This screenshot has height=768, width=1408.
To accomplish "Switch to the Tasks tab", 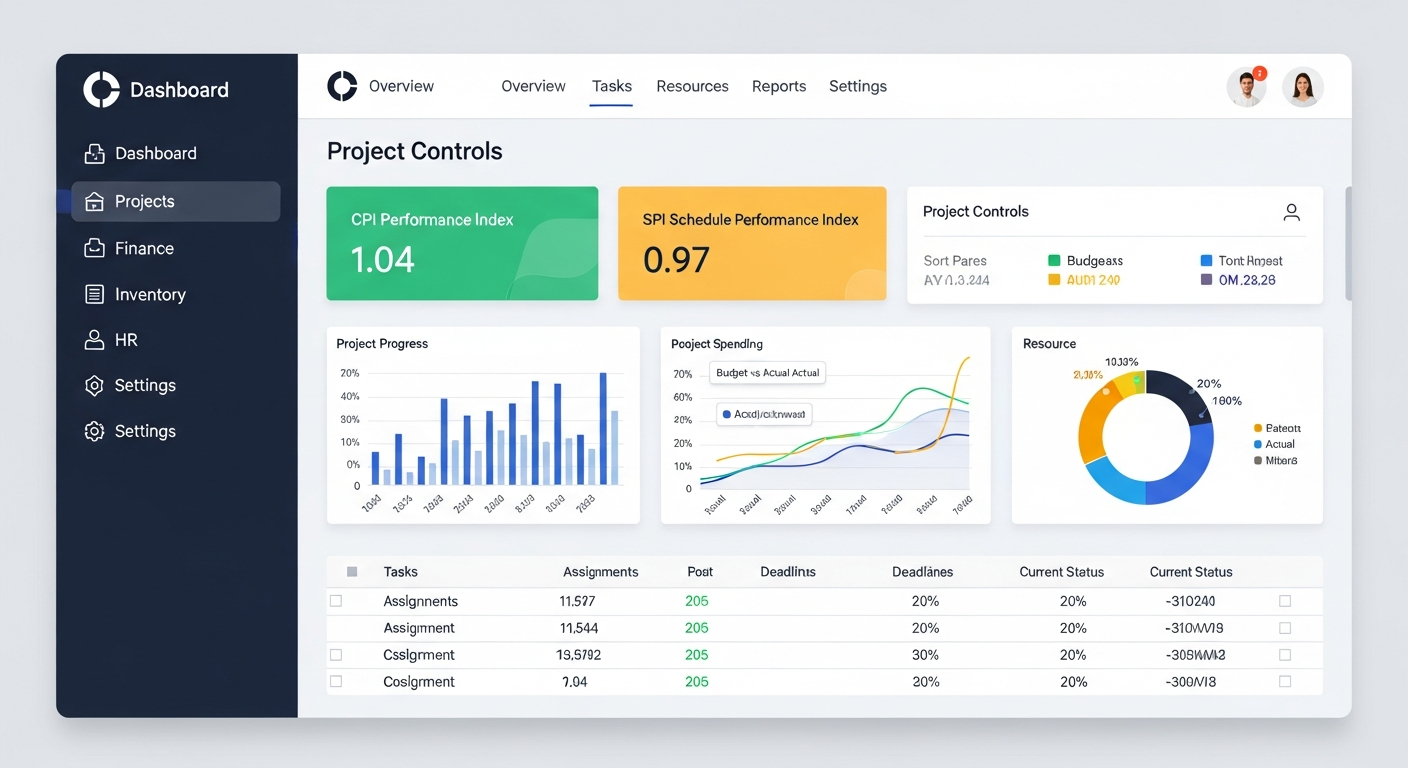I will [x=611, y=86].
